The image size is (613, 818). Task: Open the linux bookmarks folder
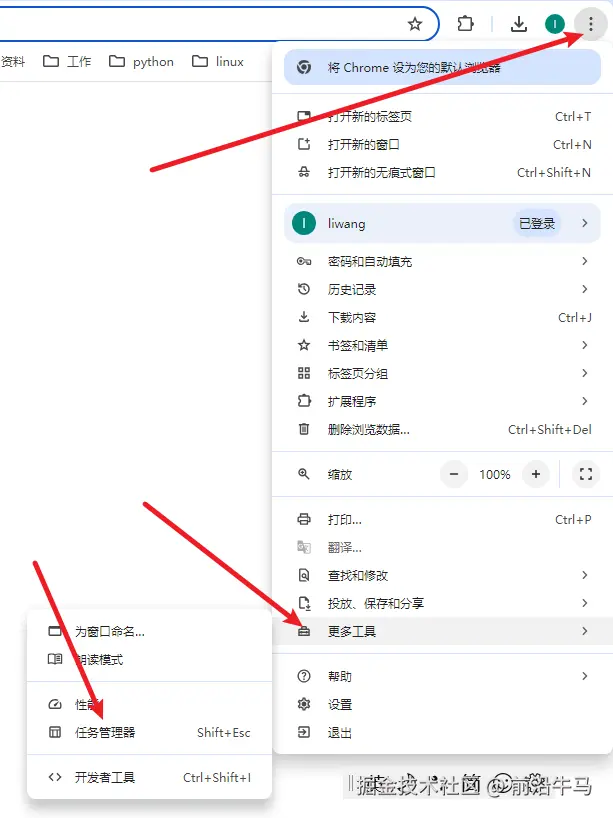pos(218,62)
